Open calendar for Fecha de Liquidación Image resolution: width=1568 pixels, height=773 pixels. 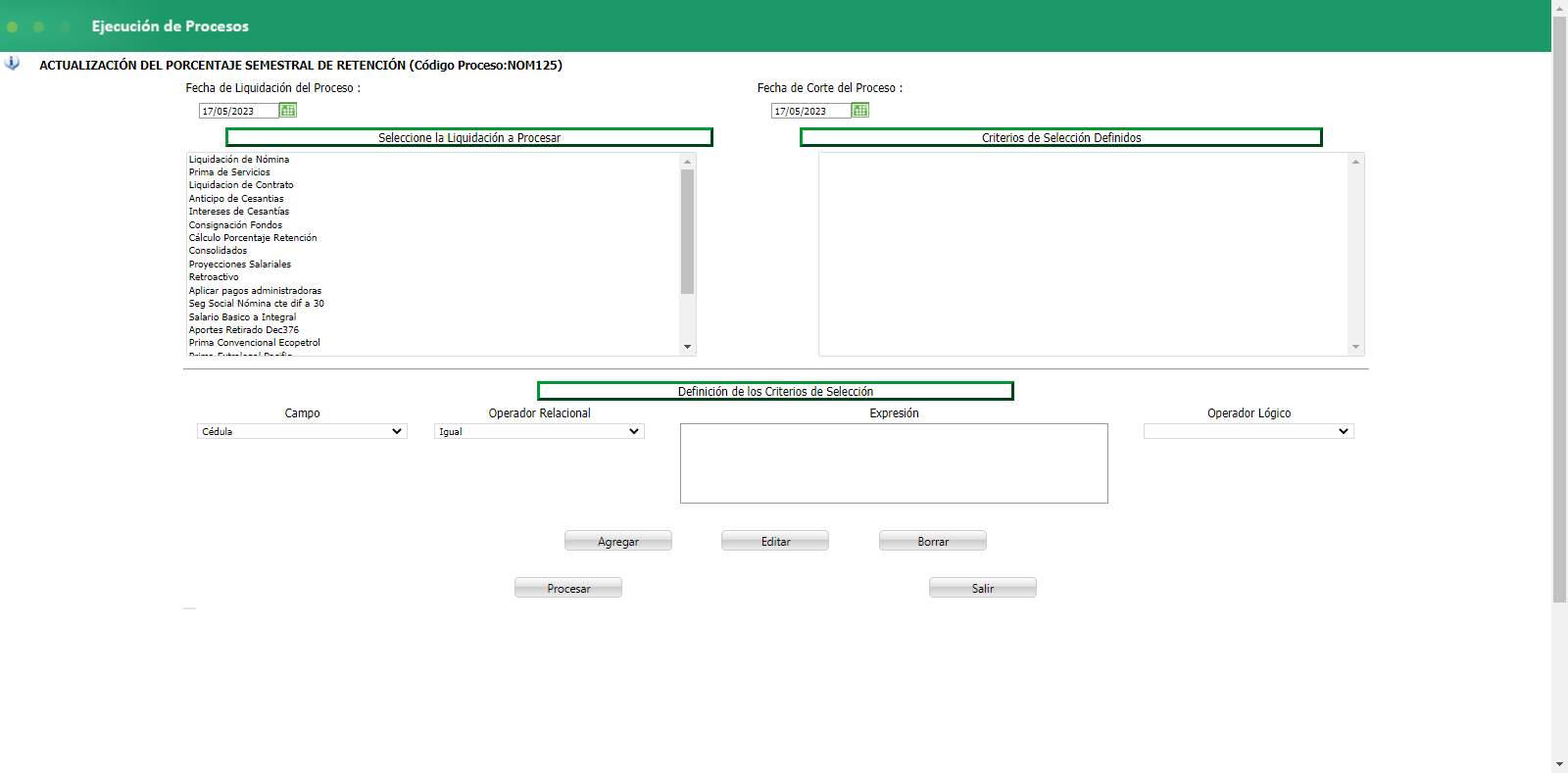coord(288,111)
